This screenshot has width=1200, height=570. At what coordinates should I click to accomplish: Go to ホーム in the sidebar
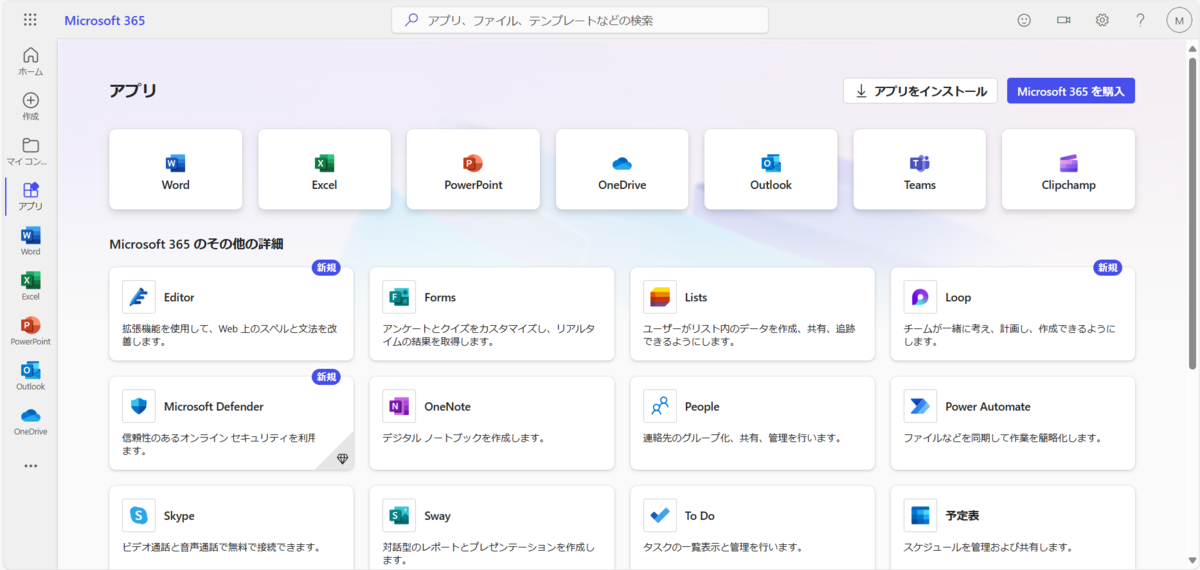(x=30, y=62)
